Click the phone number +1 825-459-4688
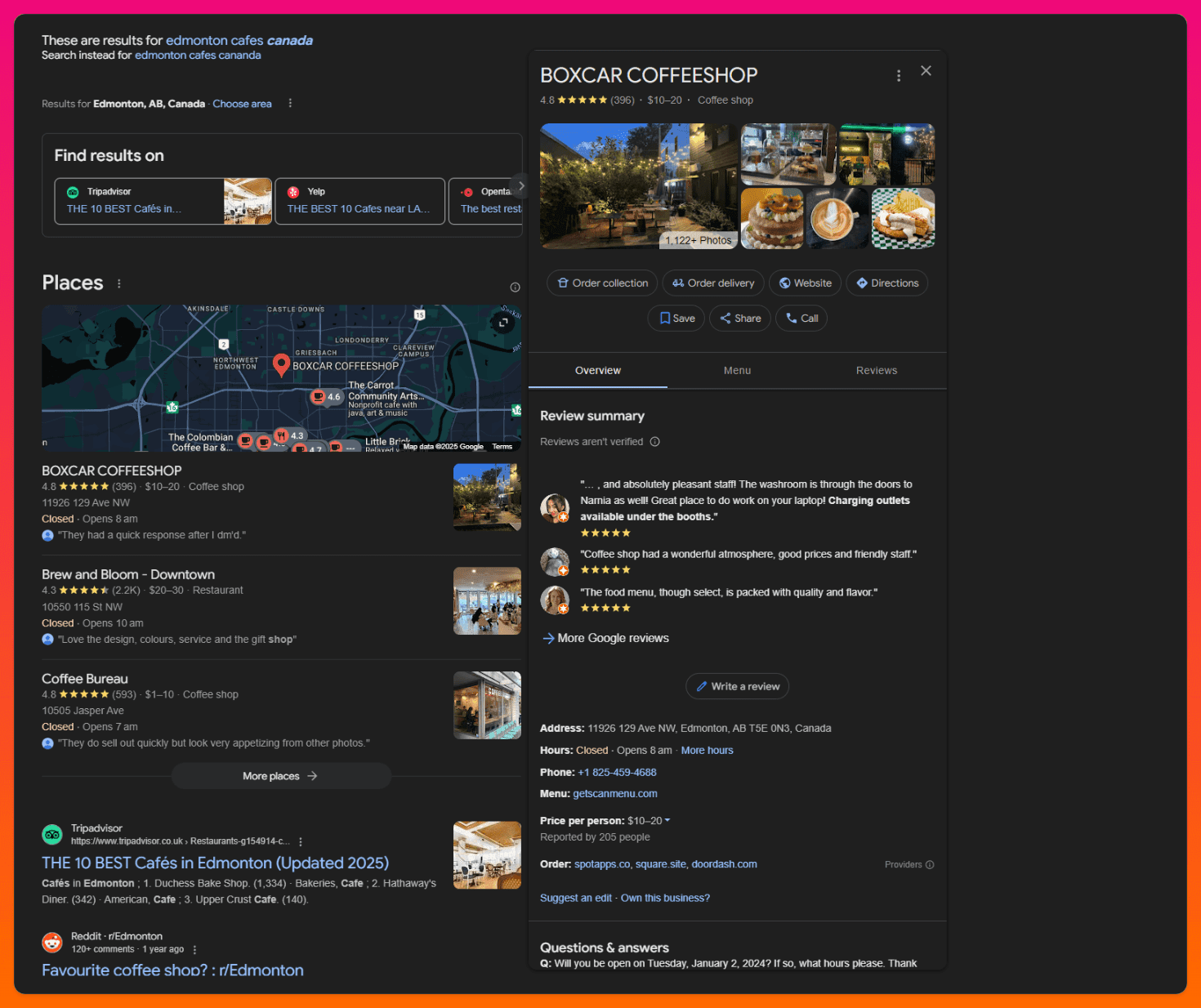 (x=617, y=773)
